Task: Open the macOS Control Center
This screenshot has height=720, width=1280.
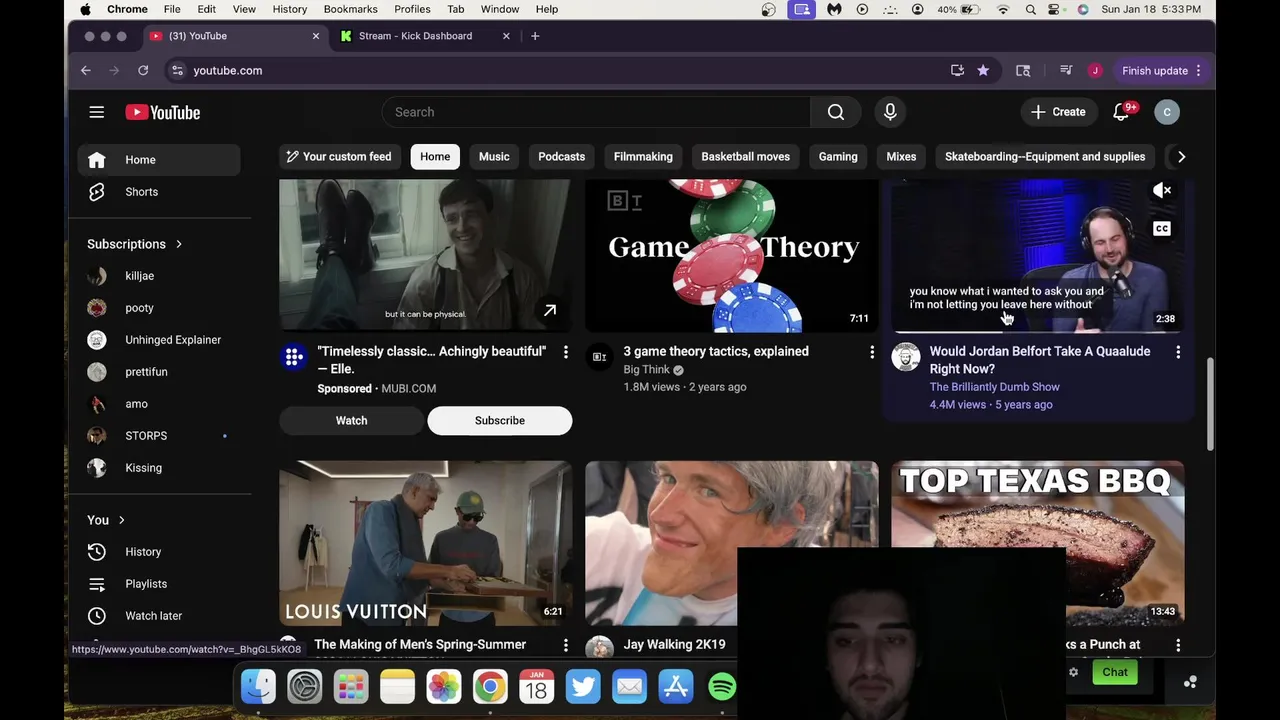Action: click(x=1054, y=9)
